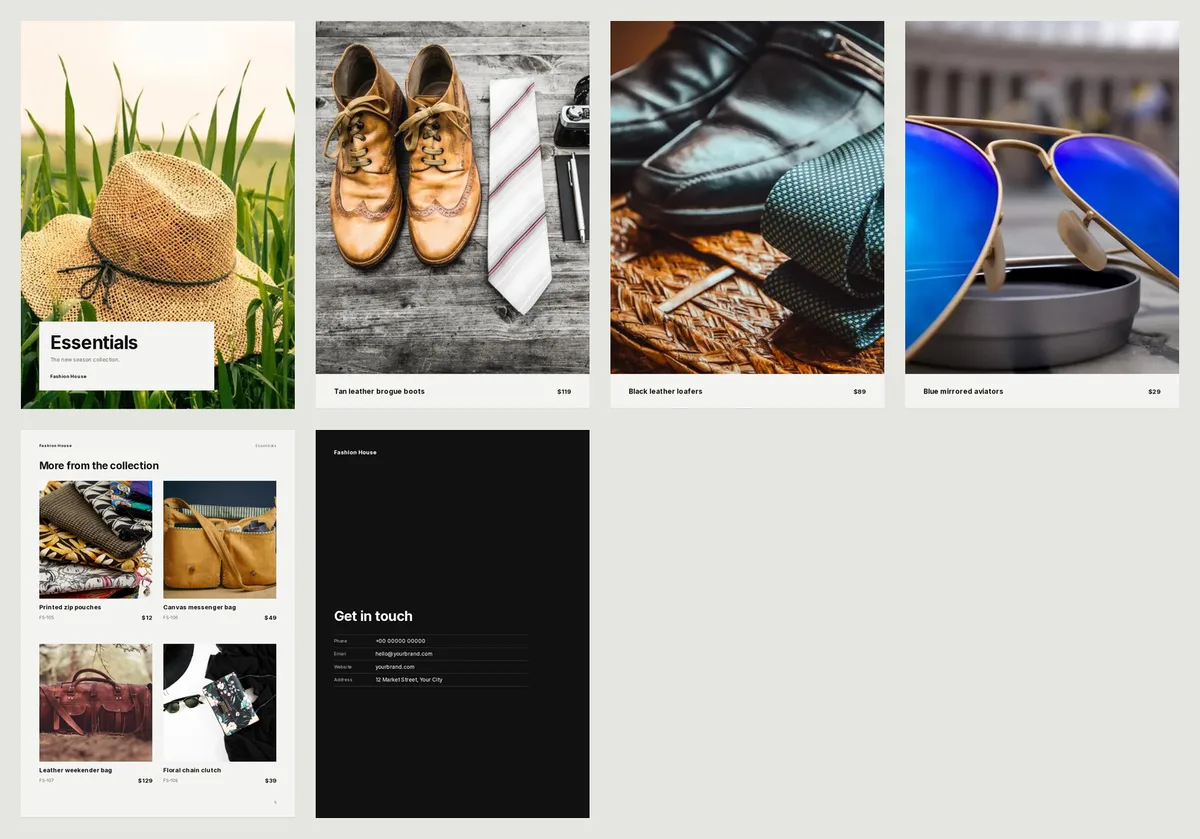1200x839 pixels.
Task: Click the "Black leather loafers" caption
Action: (665, 391)
